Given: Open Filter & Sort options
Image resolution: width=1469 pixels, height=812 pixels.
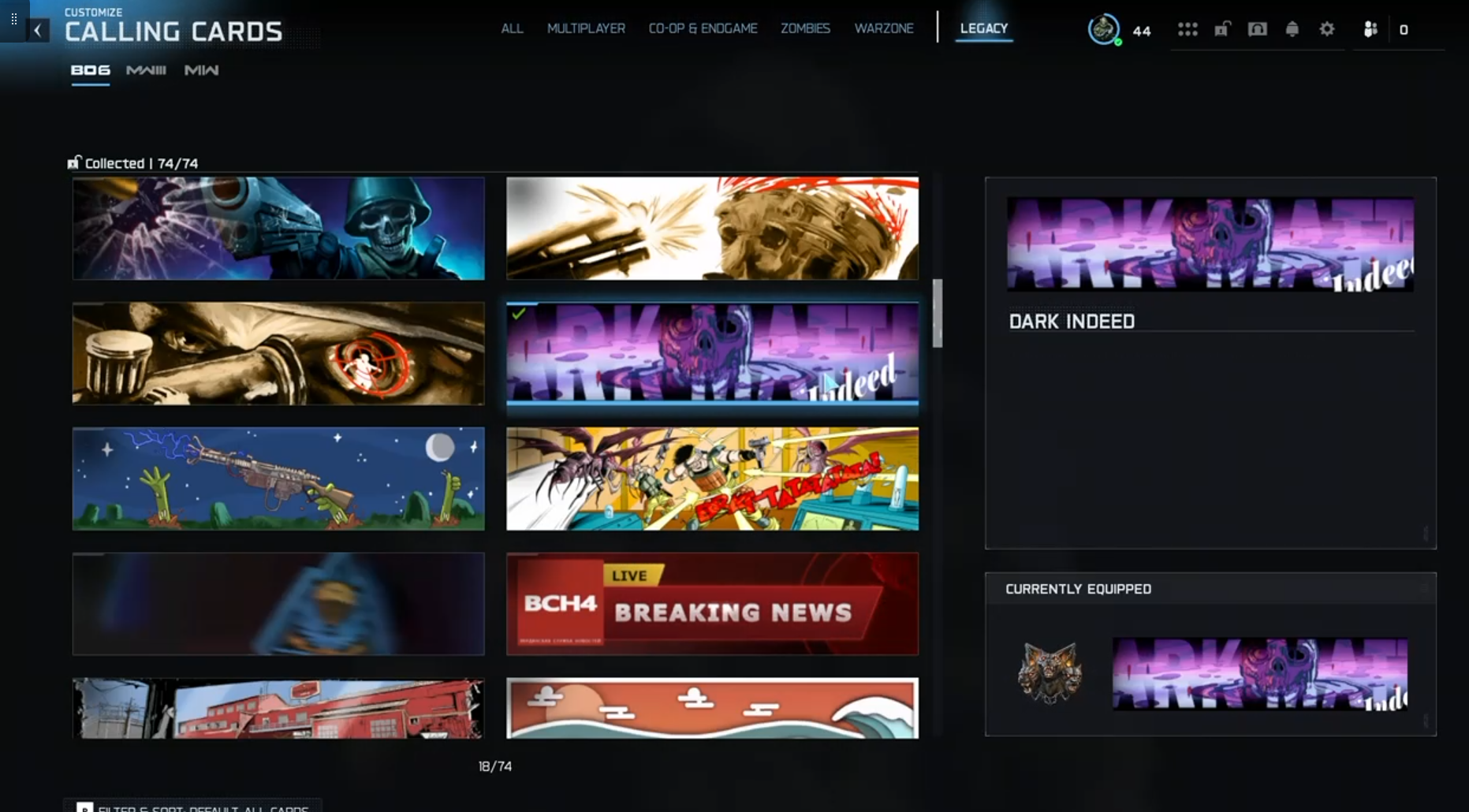Looking at the screenshot, I should (x=192, y=807).
